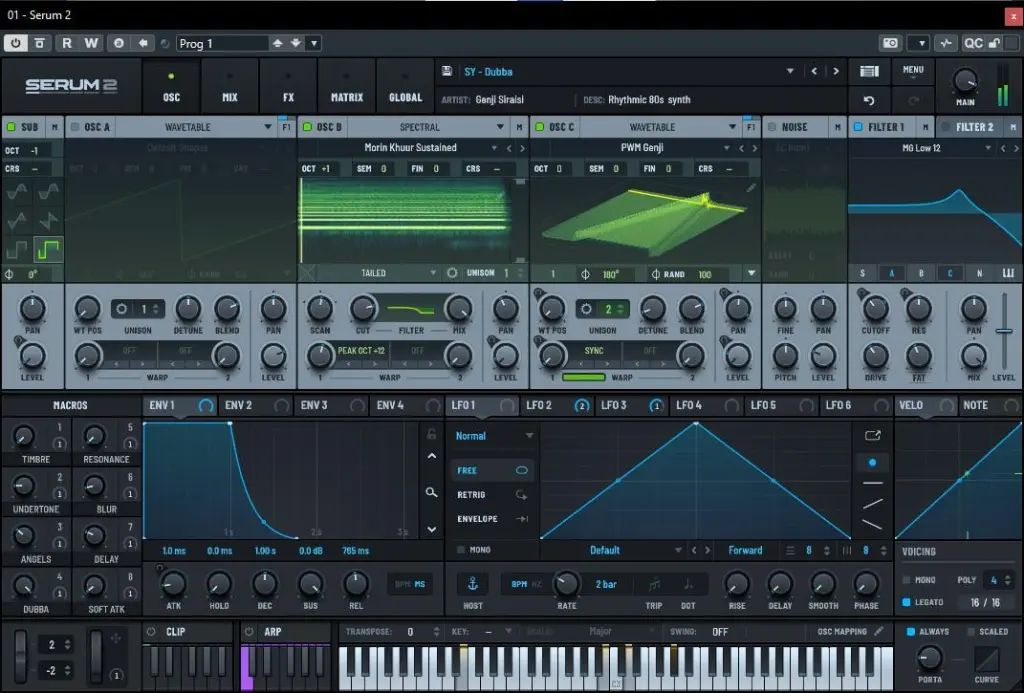This screenshot has width=1024, height=693.
Task: Select the NOTE modulation tab
Action: 989,406
